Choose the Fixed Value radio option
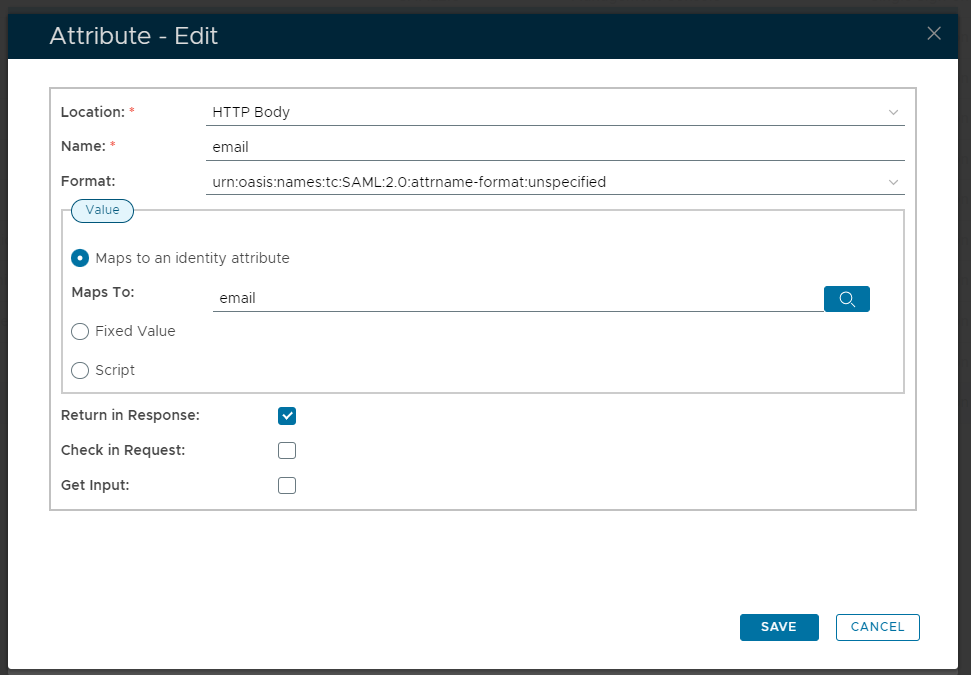Viewport: 971px width, 675px height. (x=80, y=331)
